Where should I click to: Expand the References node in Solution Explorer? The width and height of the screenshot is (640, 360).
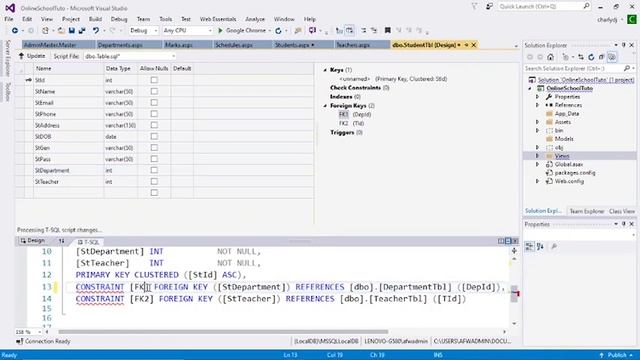(538, 105)
